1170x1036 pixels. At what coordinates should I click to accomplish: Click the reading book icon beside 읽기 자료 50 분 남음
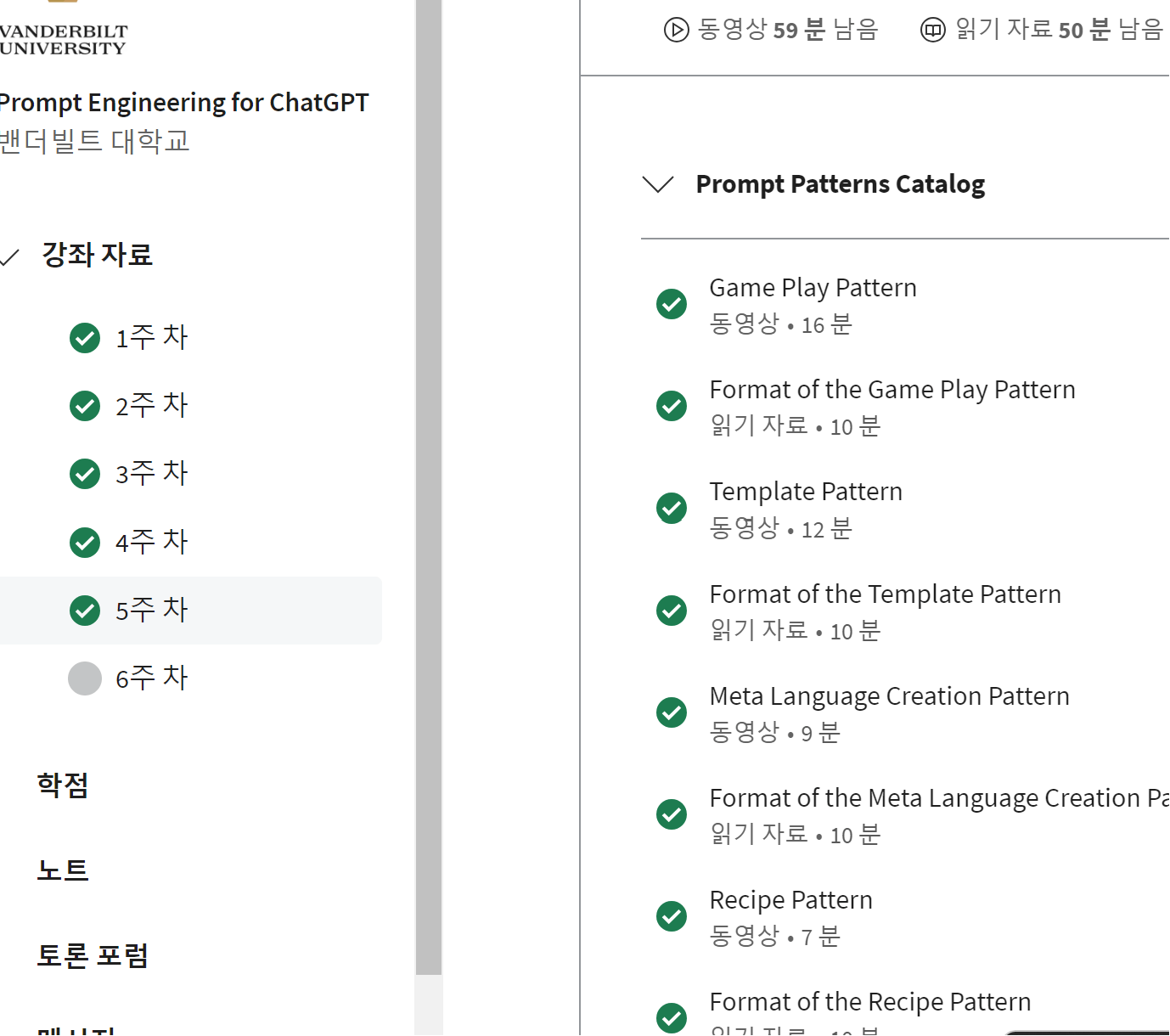(x=933, y=31)
